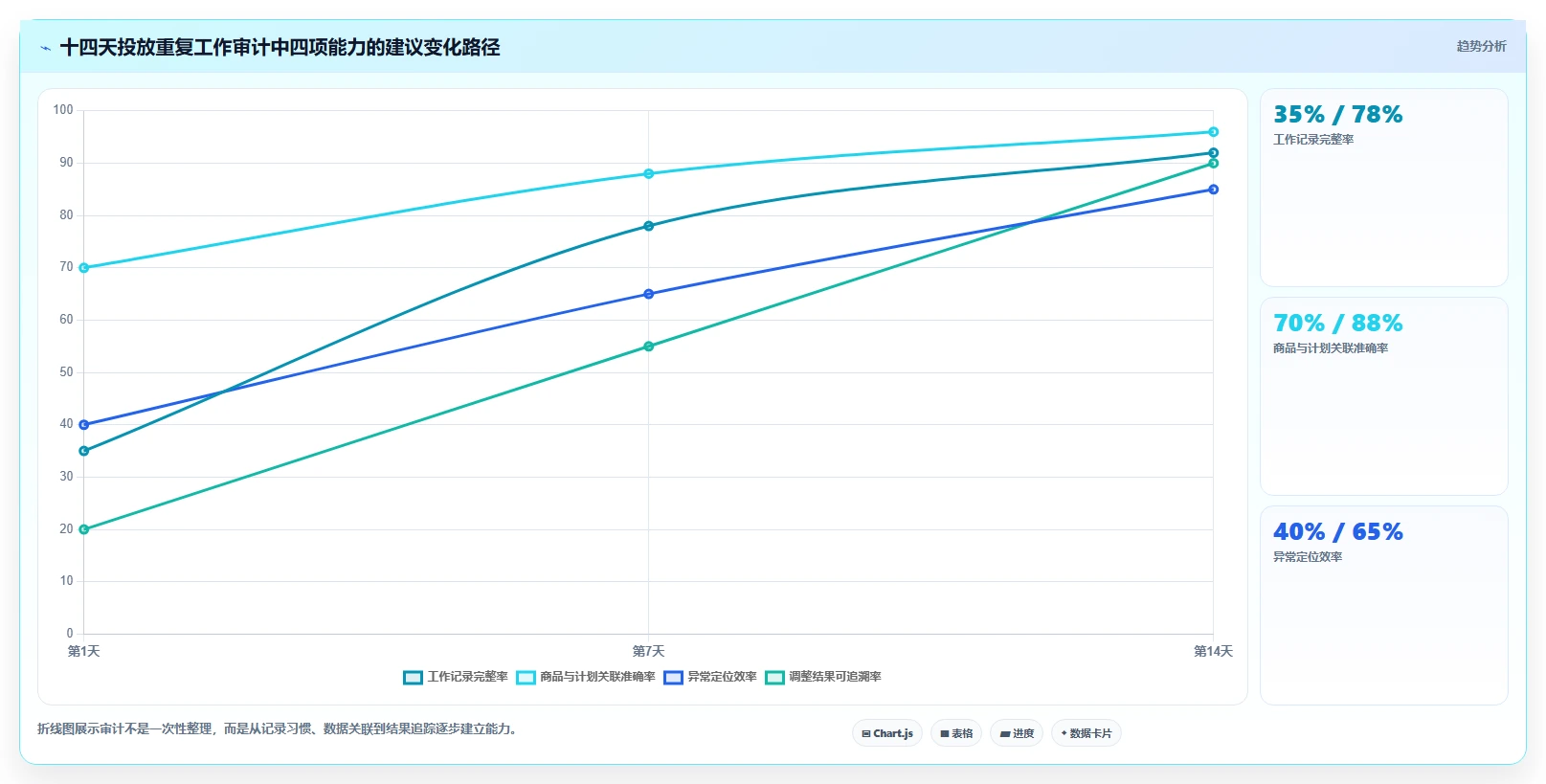Click the 工作记录完整率 card caption
The height and width of the screenshot is (784, 1546).
coord(1313,140)
